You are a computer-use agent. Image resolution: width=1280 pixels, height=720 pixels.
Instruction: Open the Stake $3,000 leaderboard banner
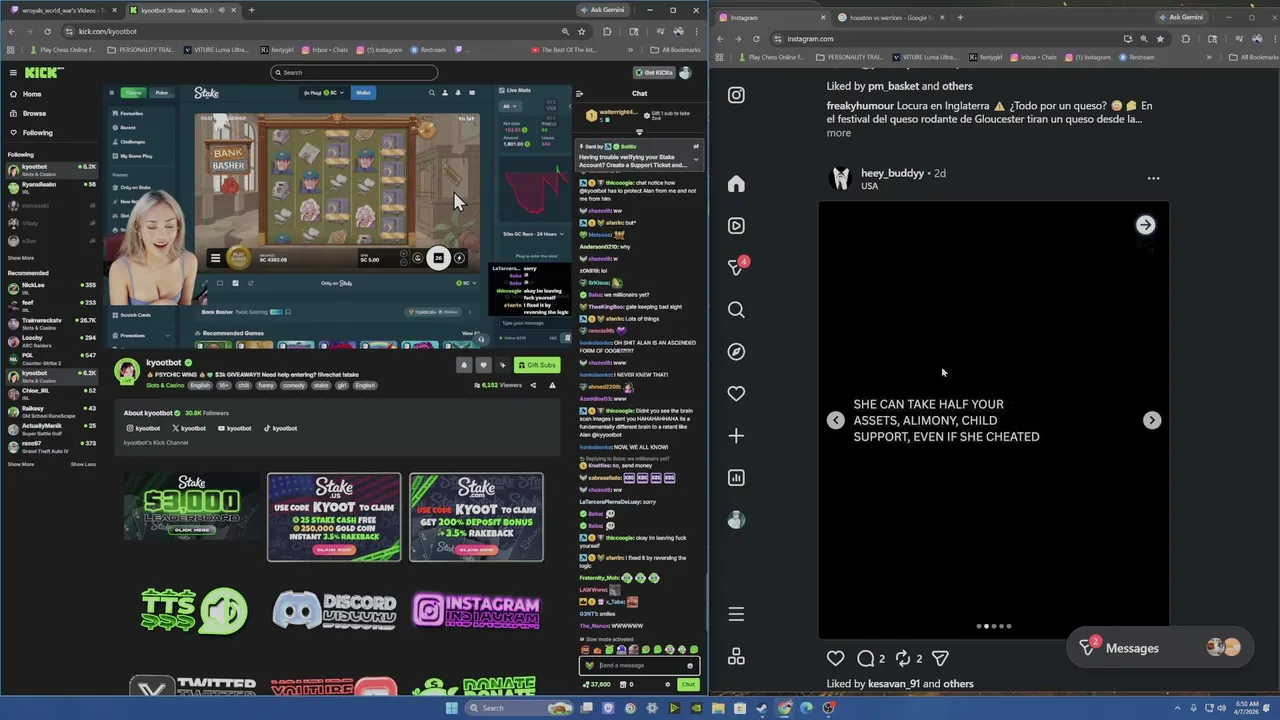click(x=192, y=508)
